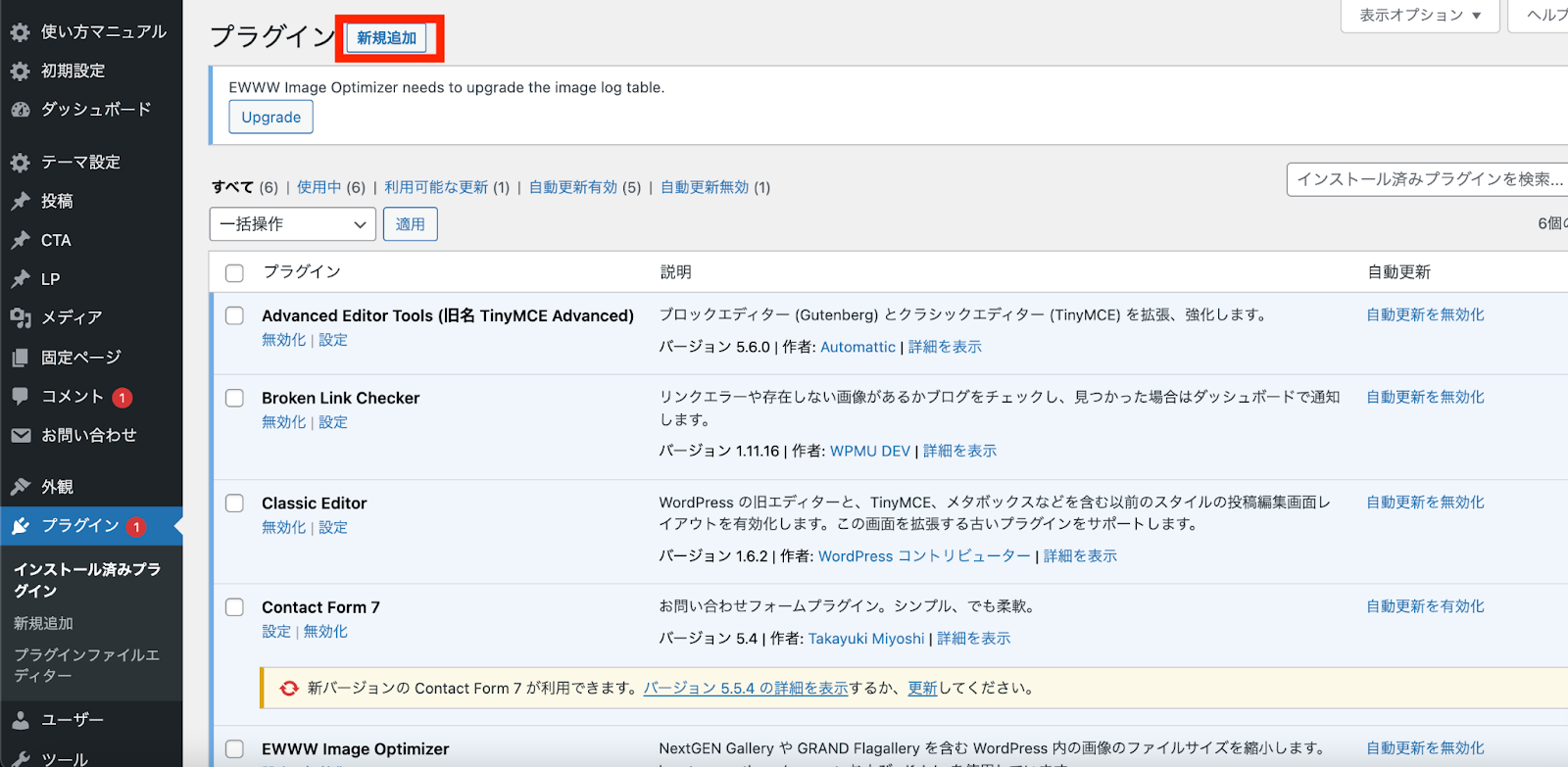
Task: Click the pin icon beside LP
Action: point(20,279)
